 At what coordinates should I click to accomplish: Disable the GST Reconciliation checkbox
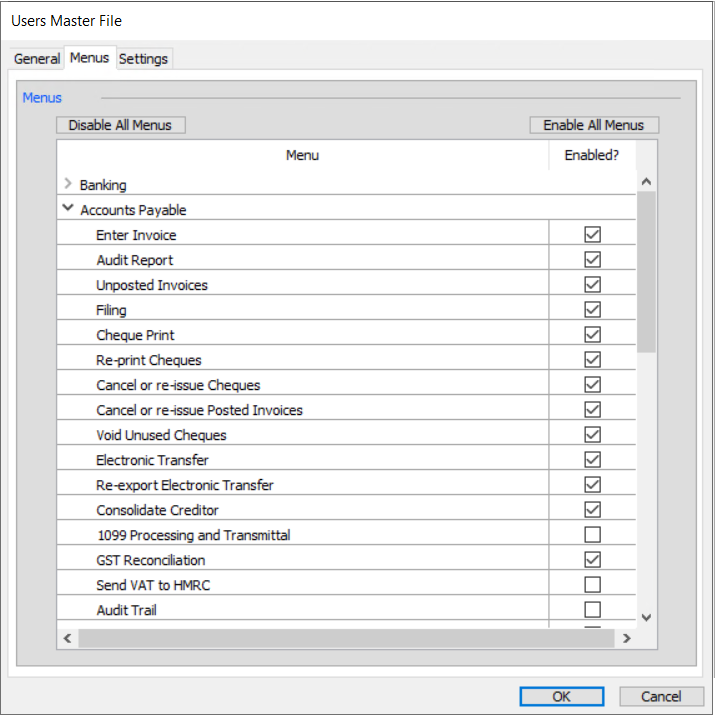tap(592, 559)
